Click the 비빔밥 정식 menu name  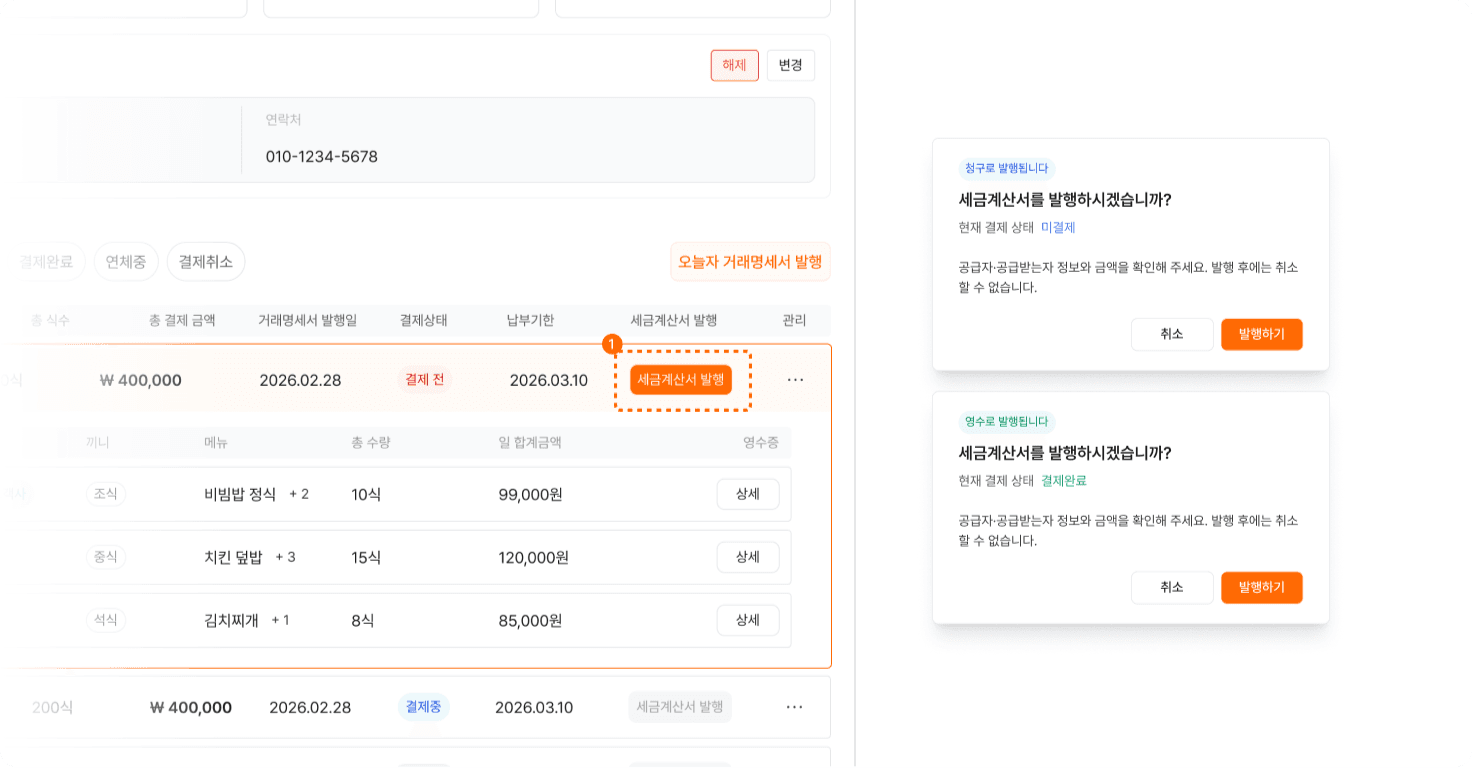click(240, 494)
